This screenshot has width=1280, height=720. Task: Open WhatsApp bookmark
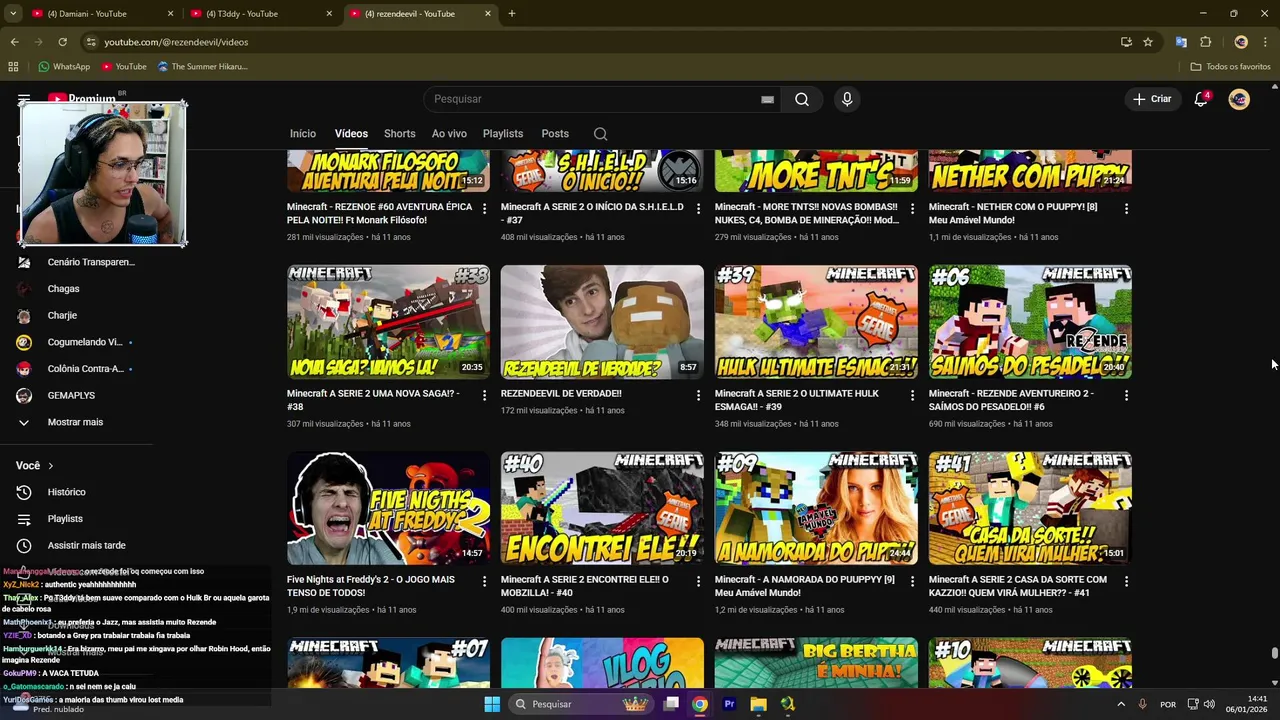click(64, 67)
